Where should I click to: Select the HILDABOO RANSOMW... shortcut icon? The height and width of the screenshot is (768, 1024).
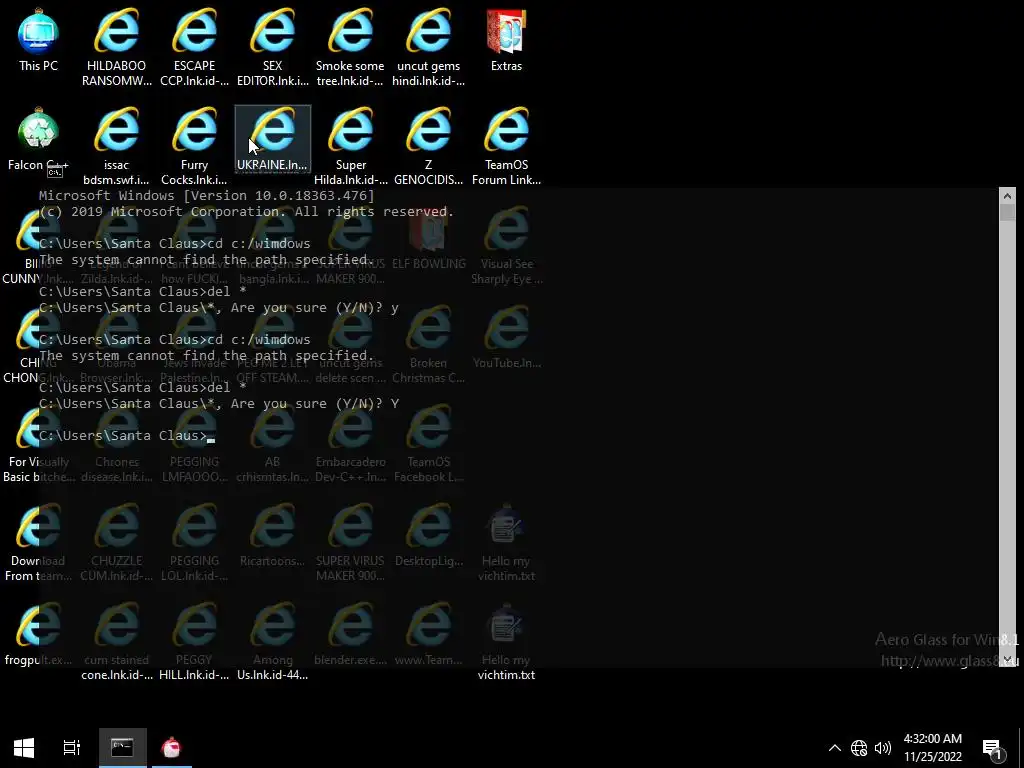116,47
